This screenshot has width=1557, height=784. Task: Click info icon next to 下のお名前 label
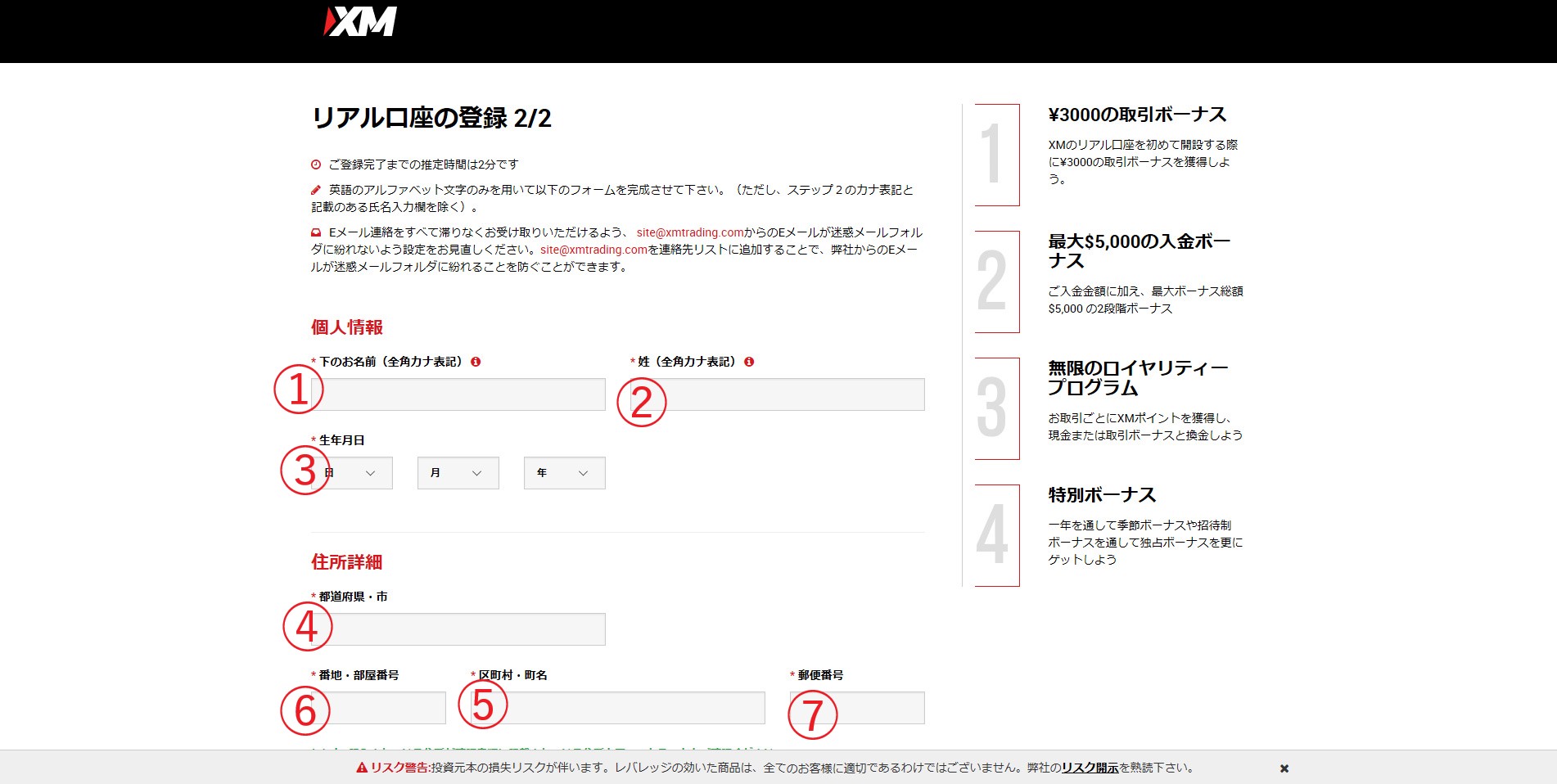click(x=476, y=362)
